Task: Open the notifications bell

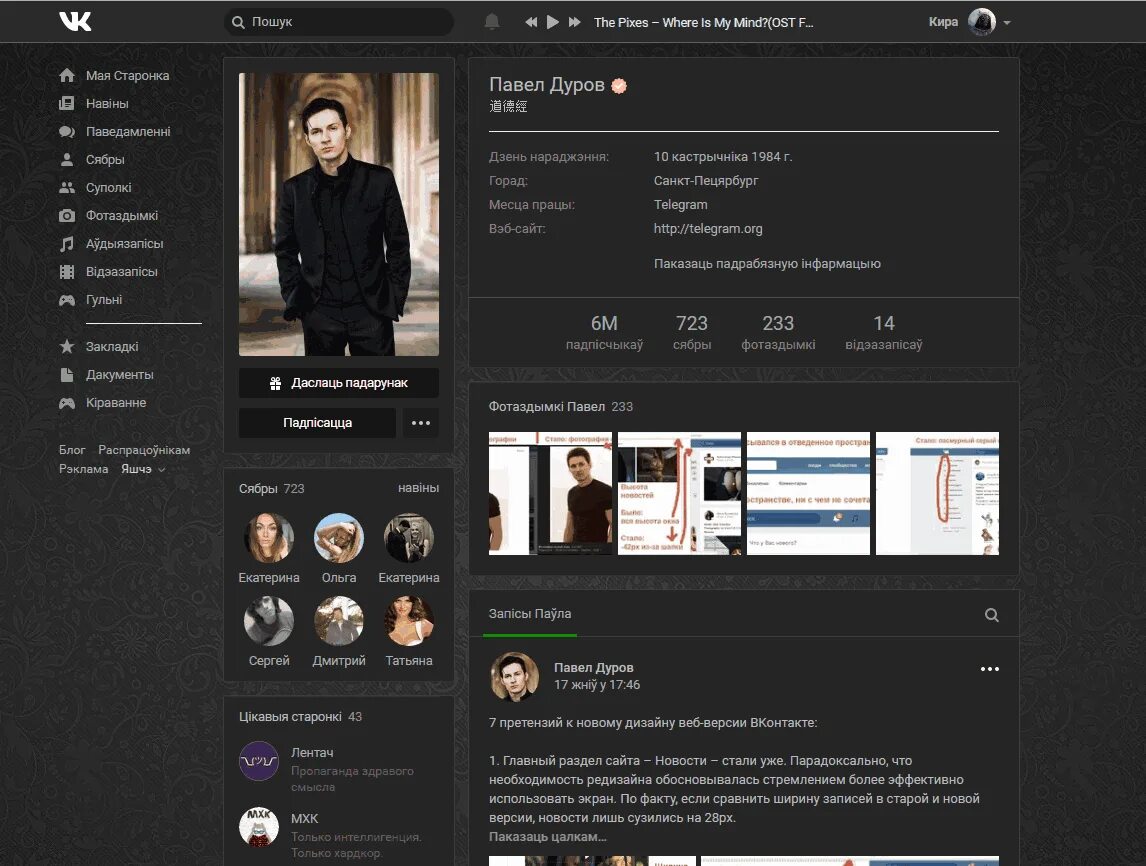Action: click(492, 22)
